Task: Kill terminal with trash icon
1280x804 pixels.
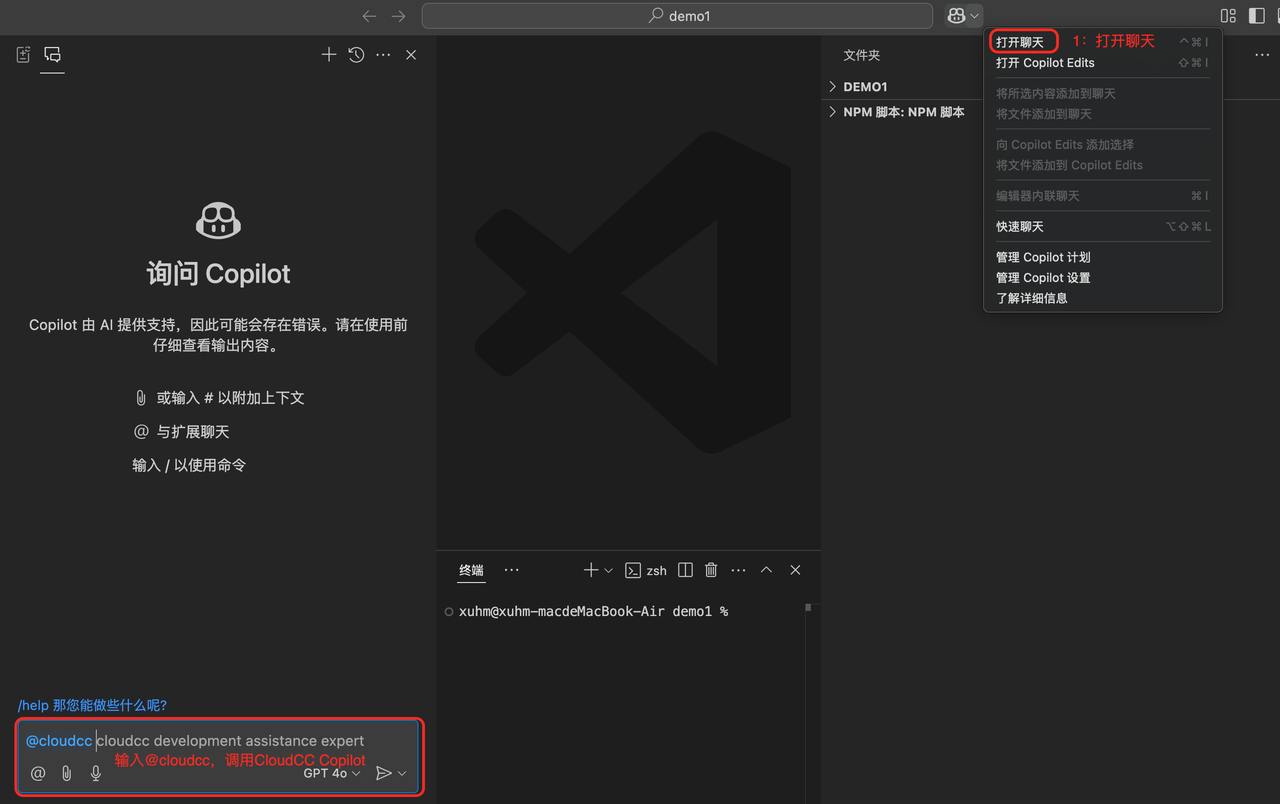Action: tap(711, 570)
